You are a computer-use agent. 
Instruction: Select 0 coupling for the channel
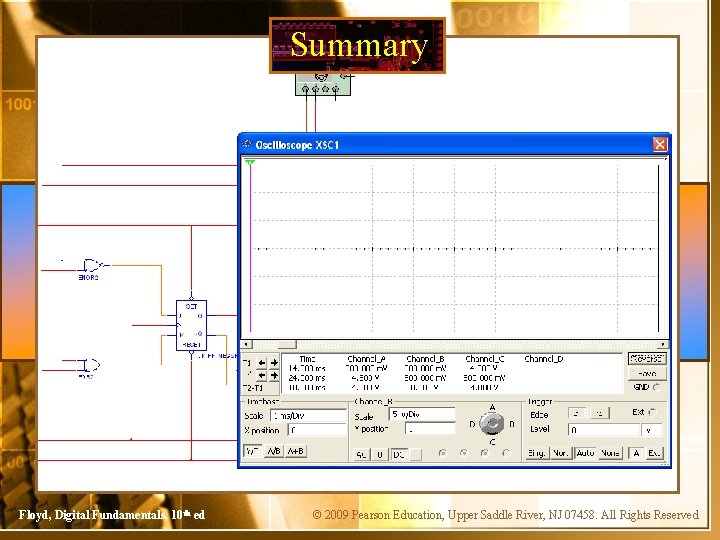[x=380, y=454]
